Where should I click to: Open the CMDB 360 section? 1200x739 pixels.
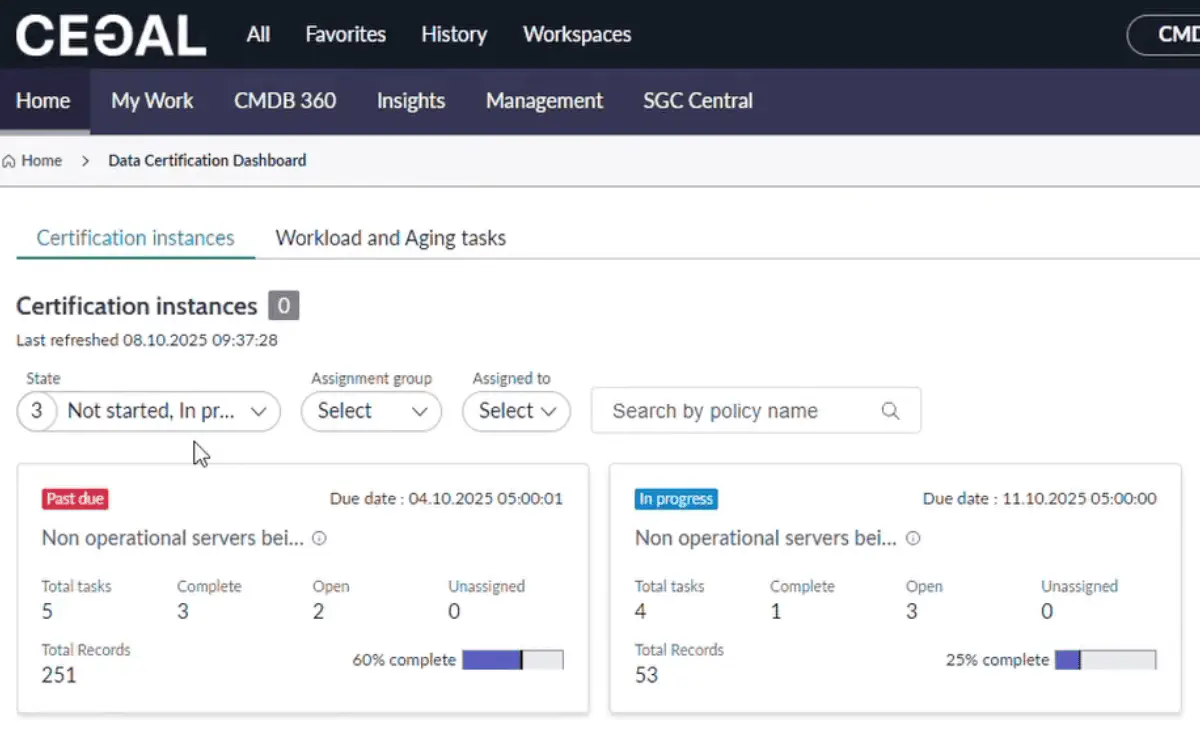click(285, 101)
